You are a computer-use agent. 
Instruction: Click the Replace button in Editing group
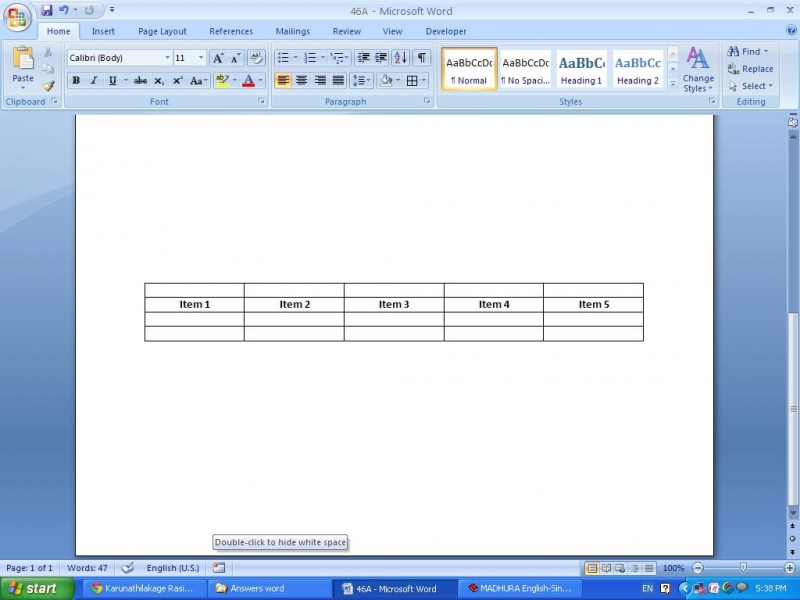(x=752, y=68)
